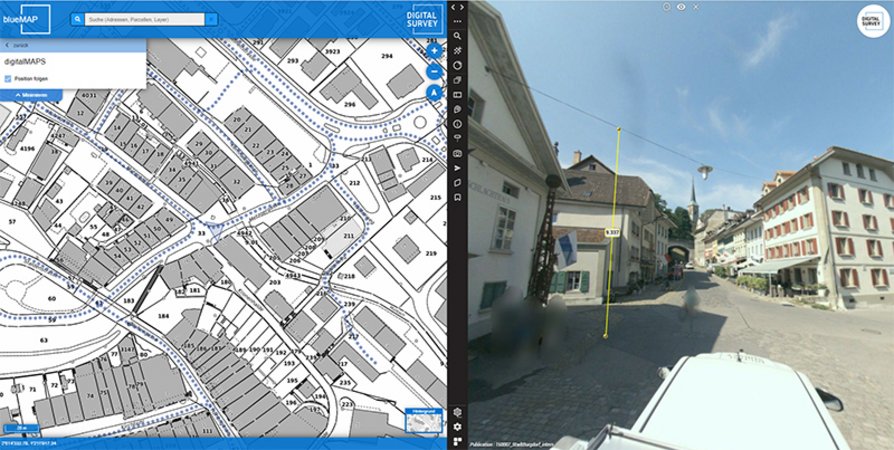Click the Publication text at the viewer bottom

pyautogui.click(x=512, y=445)
